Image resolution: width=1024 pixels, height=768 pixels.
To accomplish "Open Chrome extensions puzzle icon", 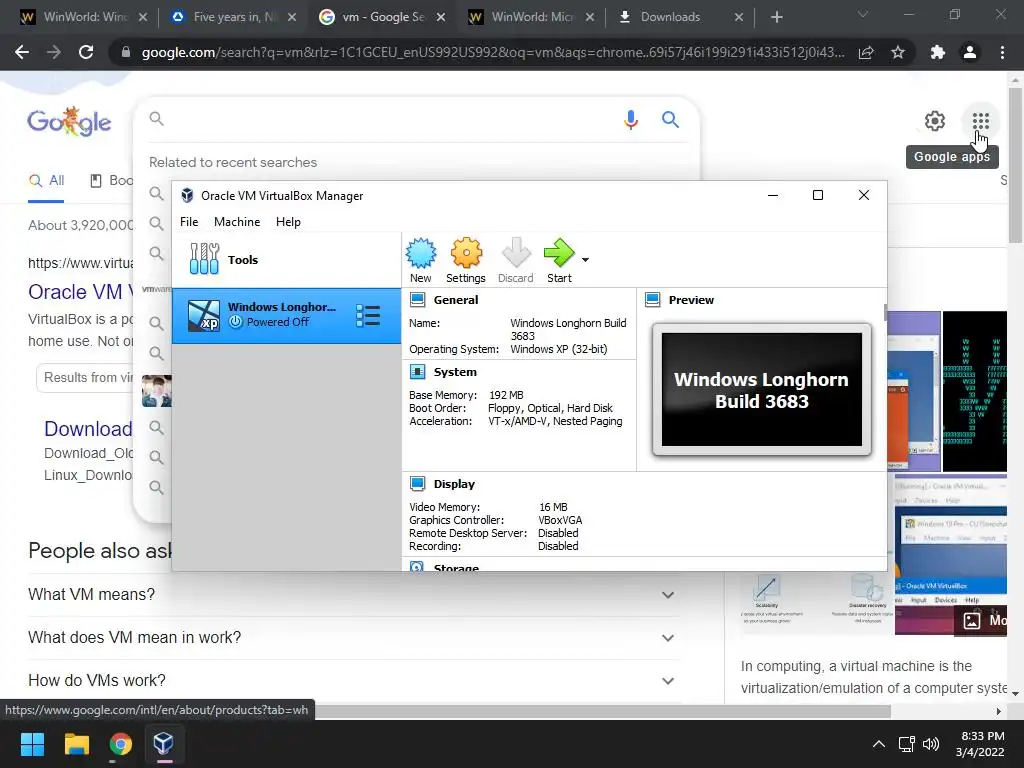I will click(x=938, y=52).
